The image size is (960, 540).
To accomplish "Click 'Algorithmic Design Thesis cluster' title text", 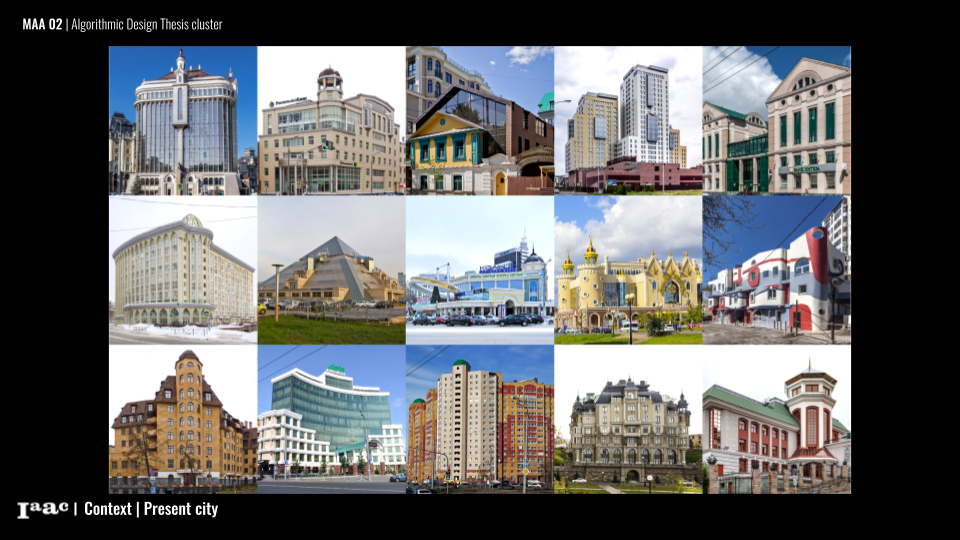I will [147, 24].
